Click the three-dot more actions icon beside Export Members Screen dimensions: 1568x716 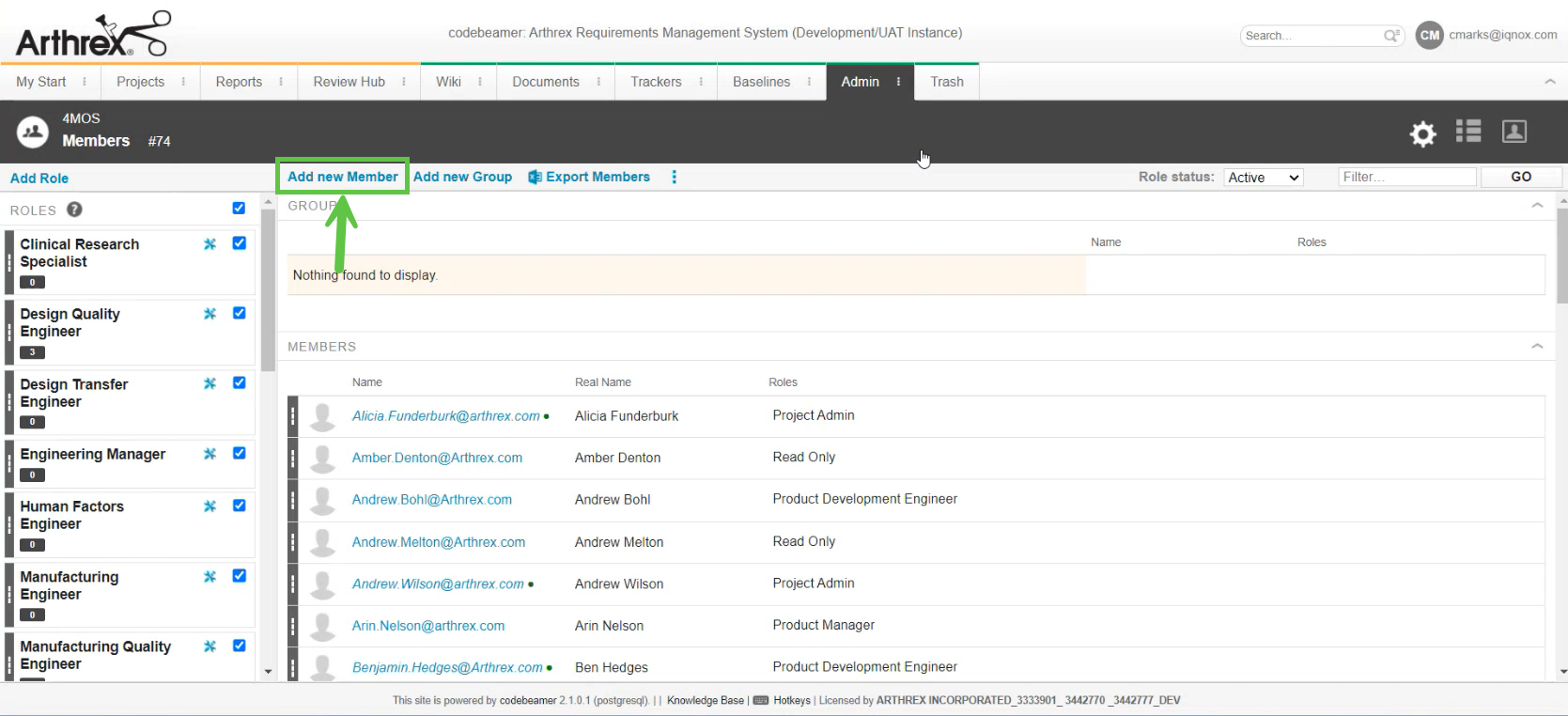click(x=674, y=177)
